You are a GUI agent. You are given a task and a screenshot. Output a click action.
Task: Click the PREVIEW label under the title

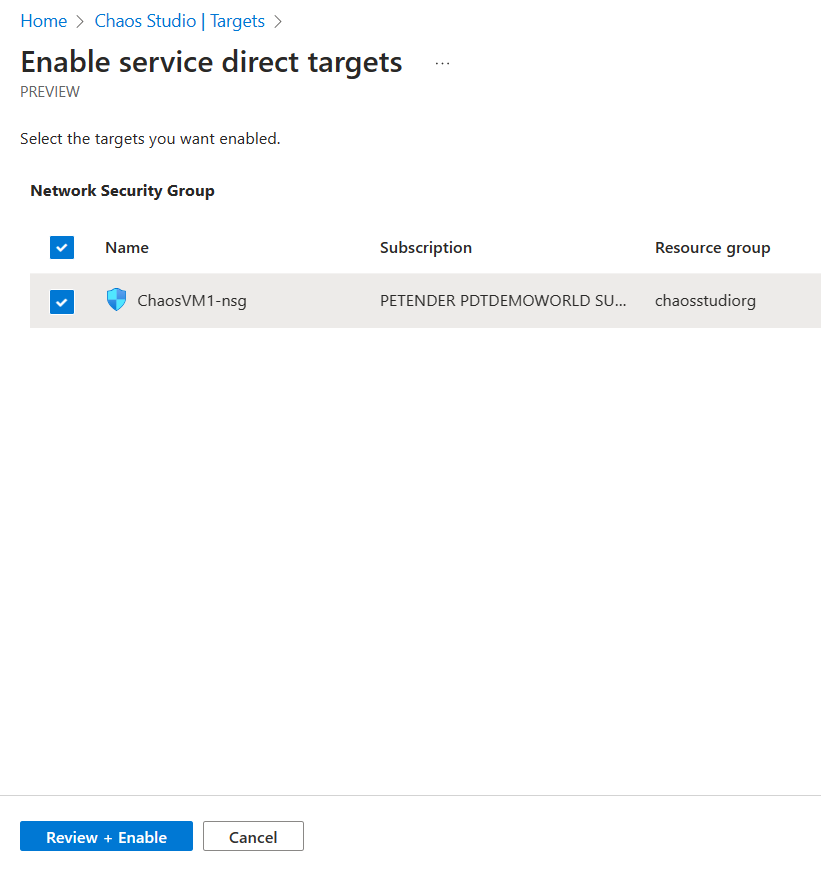50,91
